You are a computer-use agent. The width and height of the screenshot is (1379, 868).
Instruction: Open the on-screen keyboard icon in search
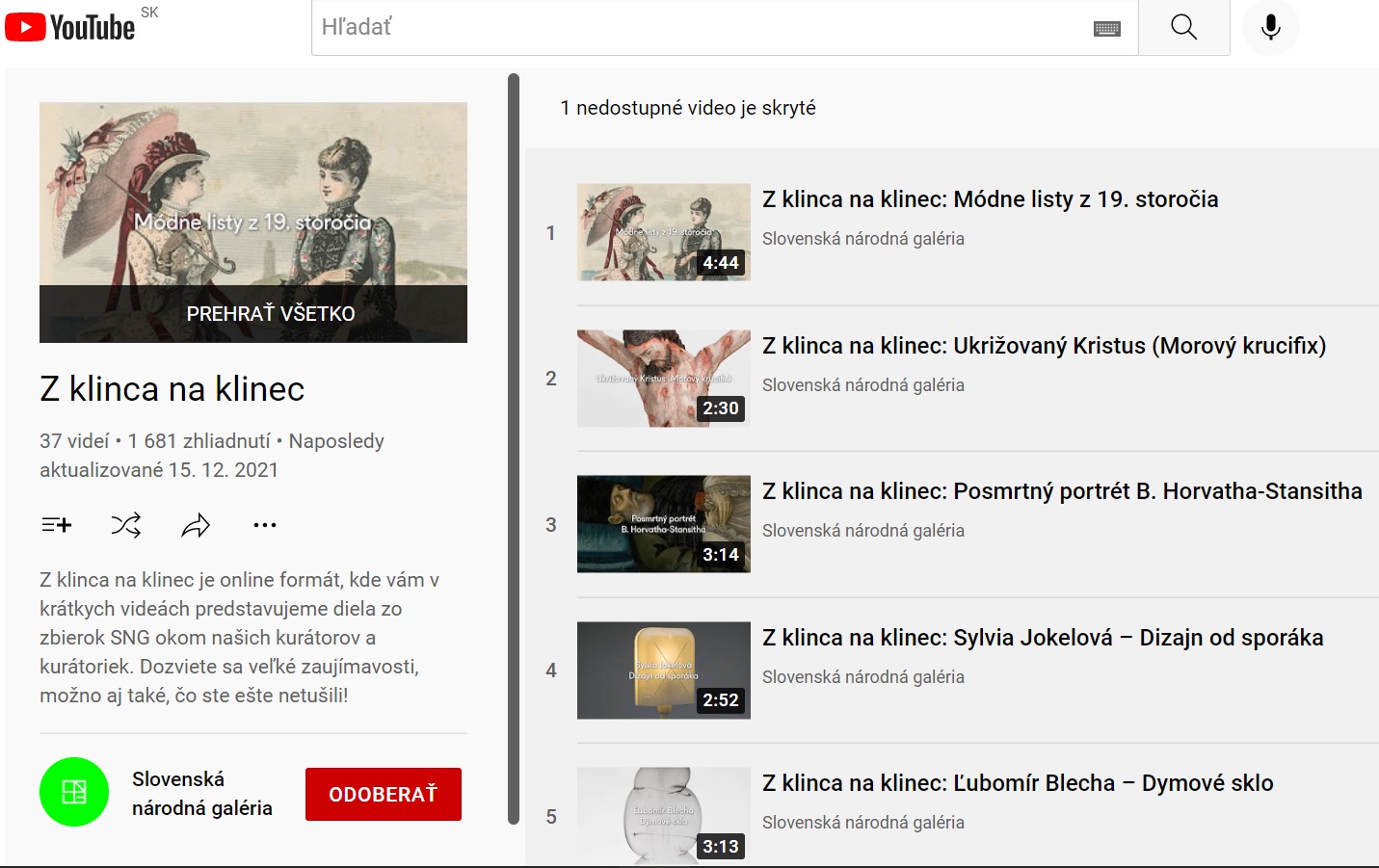pyautogui.click(x=1107, y=28)
